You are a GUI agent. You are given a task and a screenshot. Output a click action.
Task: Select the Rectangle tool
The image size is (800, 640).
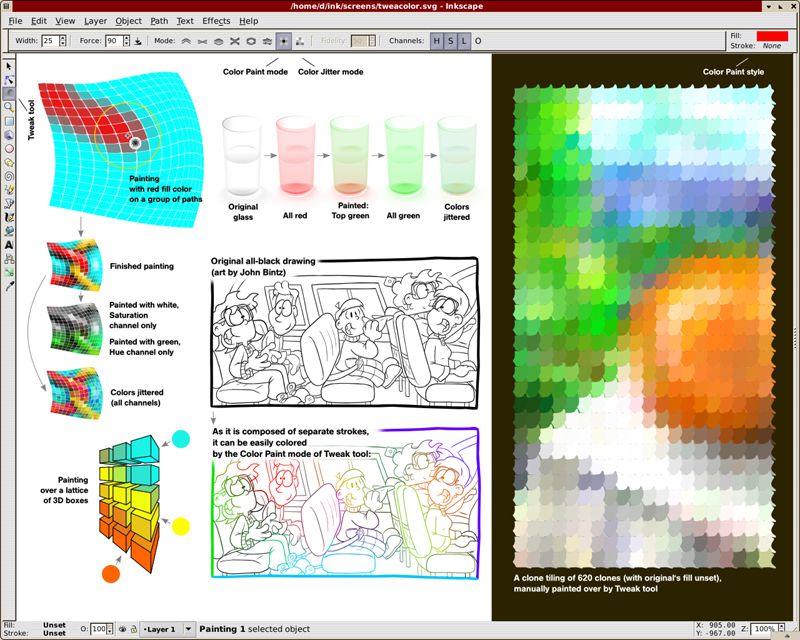(9, 120)
